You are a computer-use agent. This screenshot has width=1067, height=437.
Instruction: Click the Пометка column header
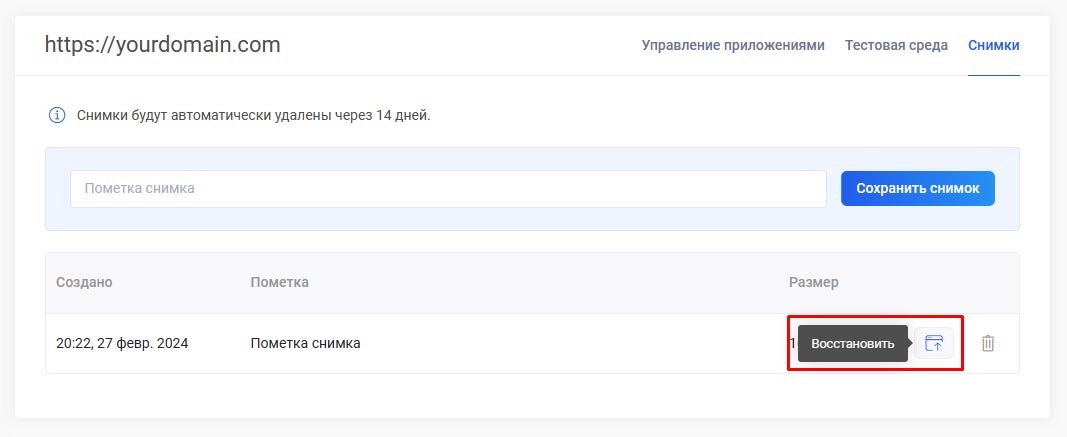(x=279, y=282)
